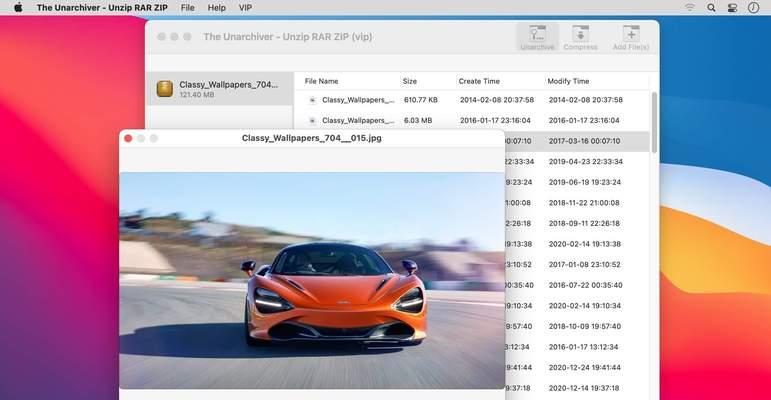Screen dimensions: 771x400
Task: Select the Classy_Wallpapers_704 archive in sidebar
Action: pos(220,89)
